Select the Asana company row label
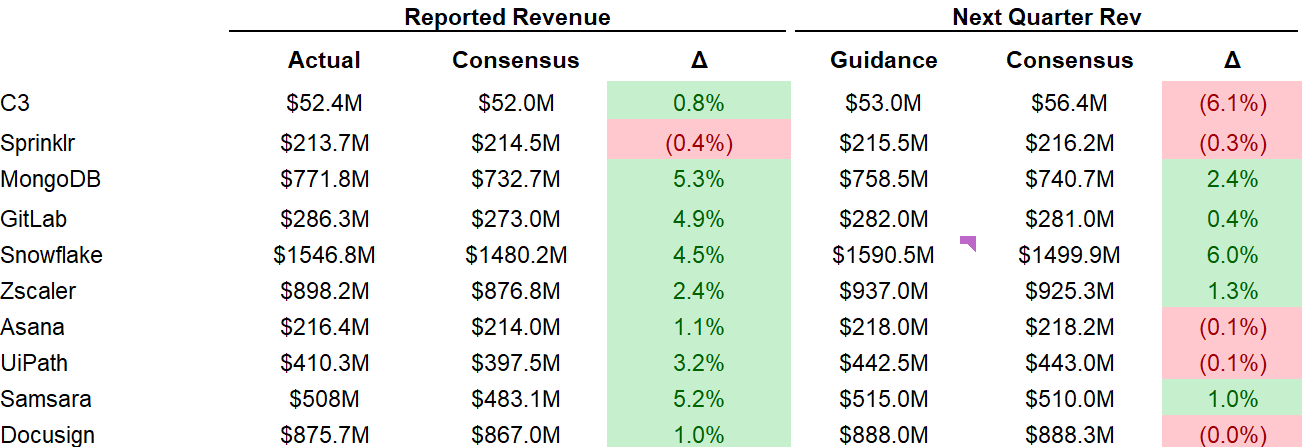Viewport: 1302px width, 447px height. [x=32, y=327]
